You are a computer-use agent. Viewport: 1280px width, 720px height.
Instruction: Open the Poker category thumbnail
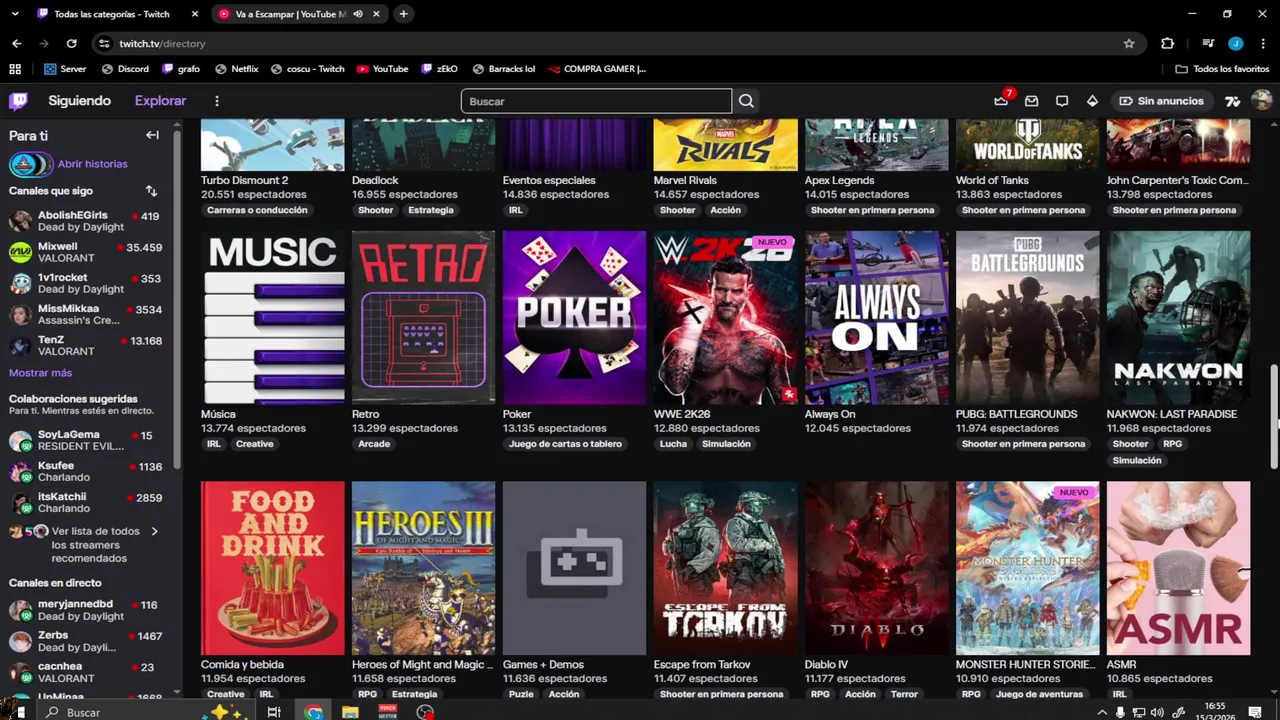[574, 318]
